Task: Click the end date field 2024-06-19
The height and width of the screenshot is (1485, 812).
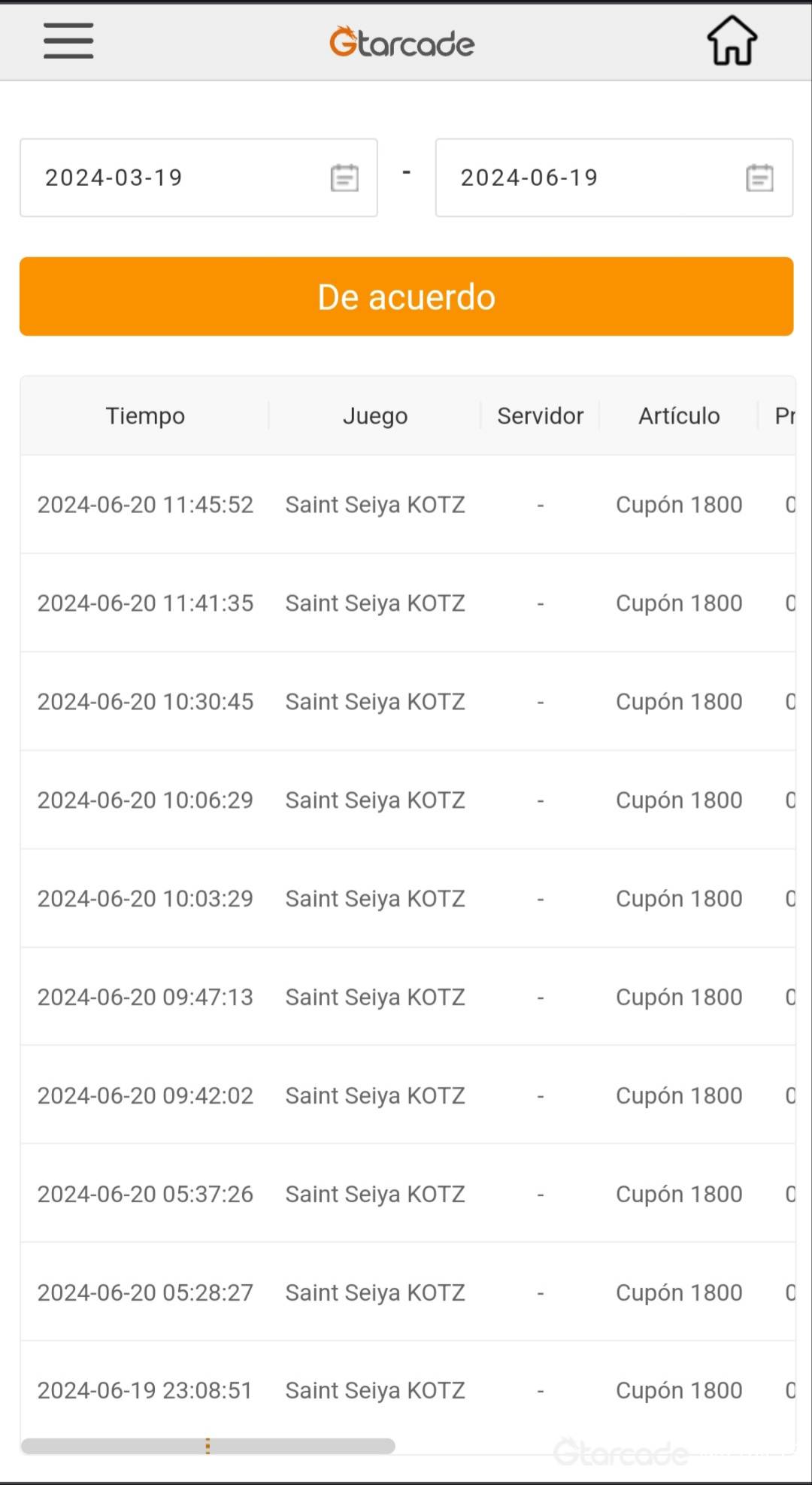Action: (586, 178)
